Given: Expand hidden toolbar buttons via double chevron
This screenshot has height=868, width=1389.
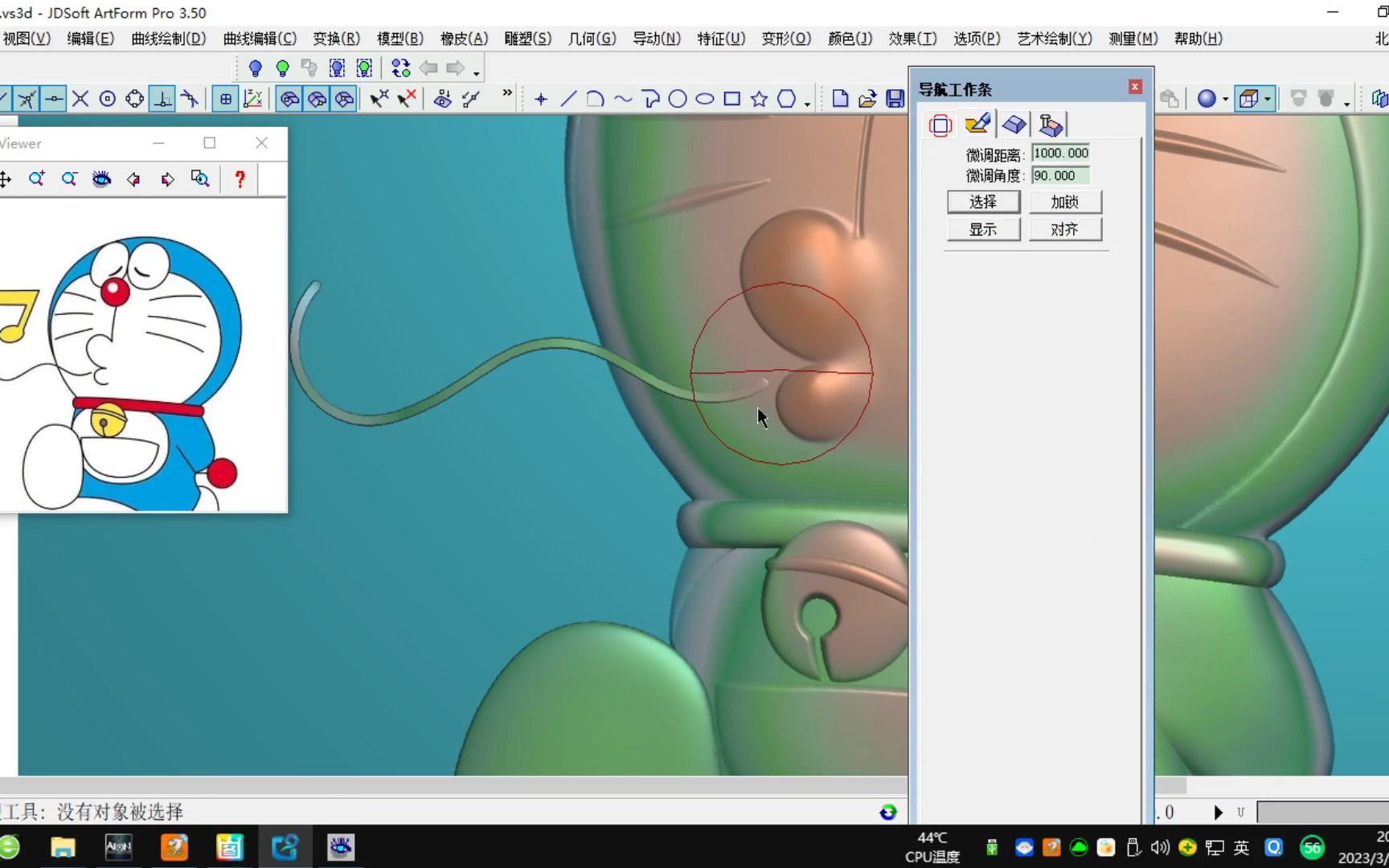Looking at the screenshot, I should pos(507,93).
